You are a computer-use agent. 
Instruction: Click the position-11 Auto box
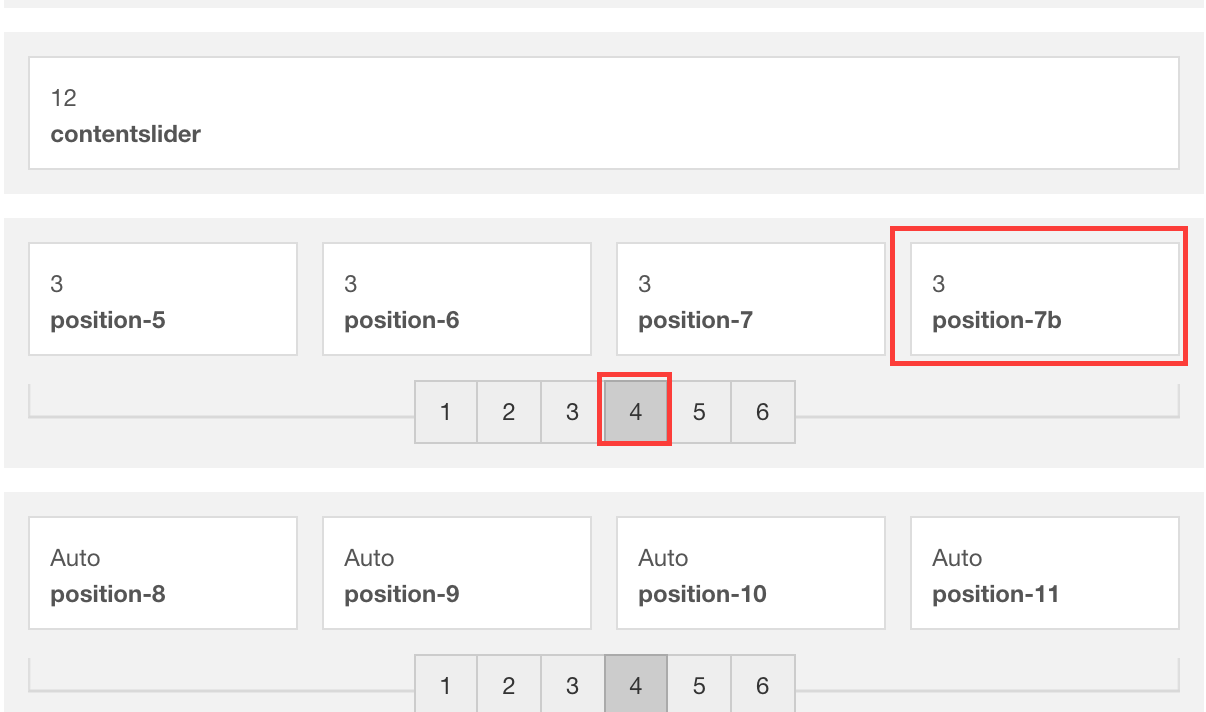[1045, 573]
